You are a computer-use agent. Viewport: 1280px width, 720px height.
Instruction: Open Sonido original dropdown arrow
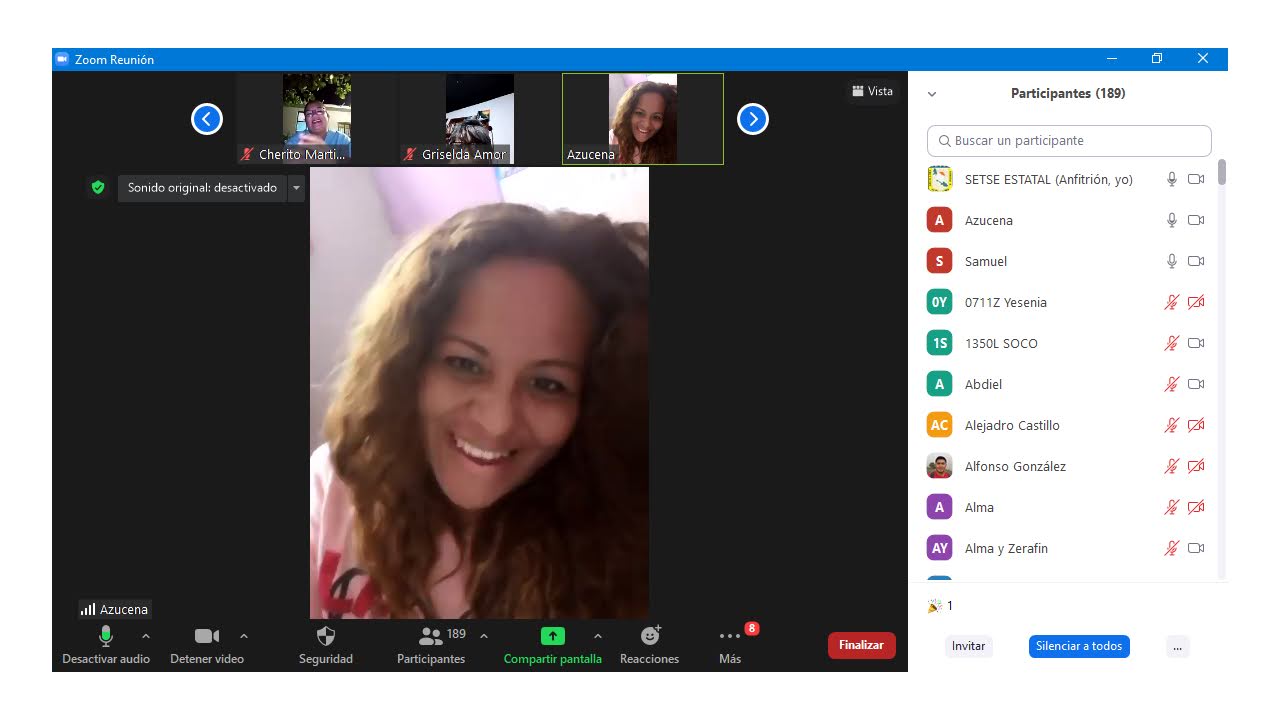tap(296, 188)
